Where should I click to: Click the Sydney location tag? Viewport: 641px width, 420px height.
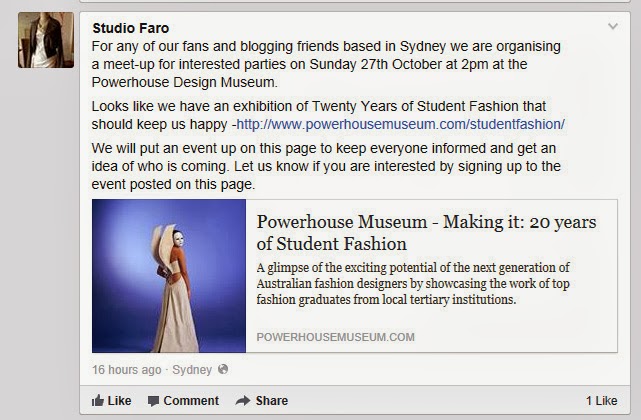click(x=191, y=370)
